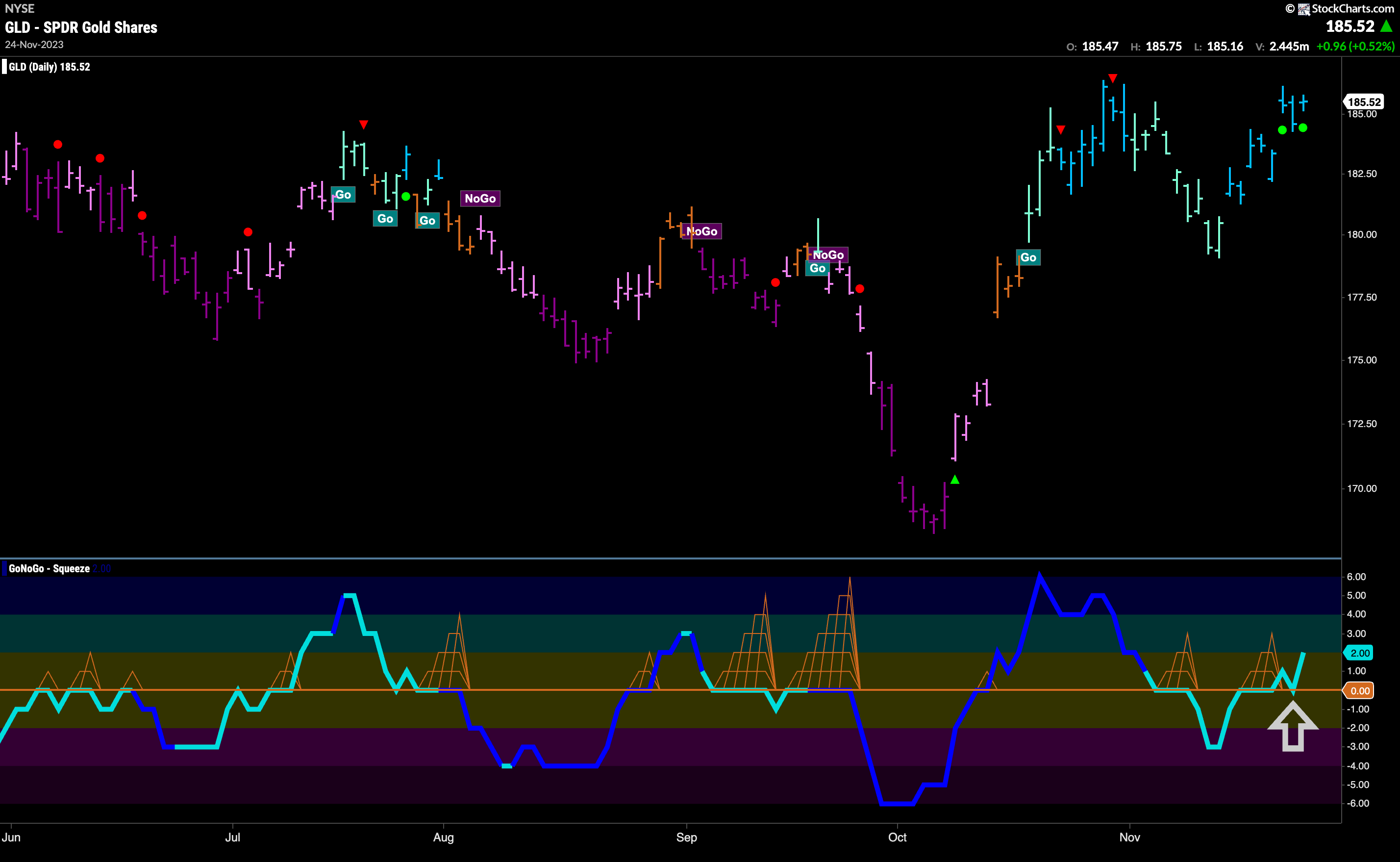Select the red down triangle above the mid-July high

pyautogui.click(x=364, y=124)
